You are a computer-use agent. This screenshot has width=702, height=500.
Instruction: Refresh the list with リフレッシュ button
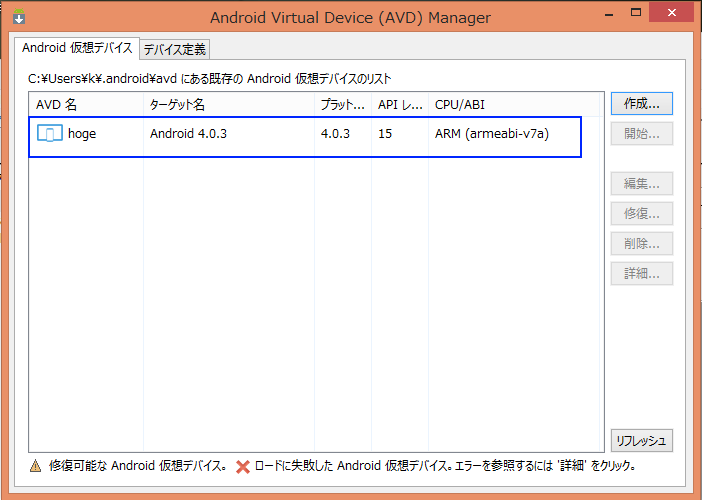pos(642,440)
